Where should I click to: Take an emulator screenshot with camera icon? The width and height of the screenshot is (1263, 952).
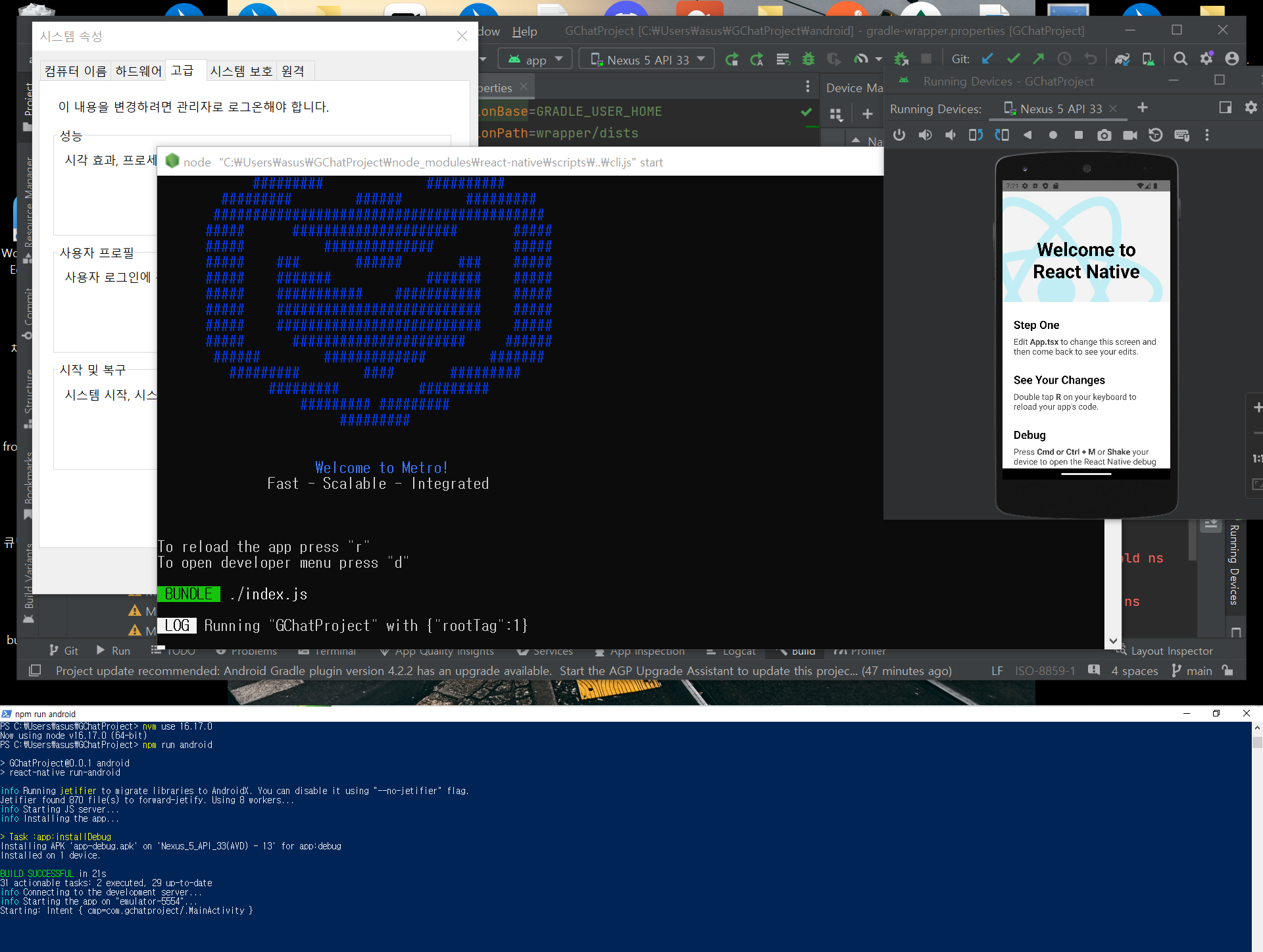pyautogui.click(x=1104, y=135)
